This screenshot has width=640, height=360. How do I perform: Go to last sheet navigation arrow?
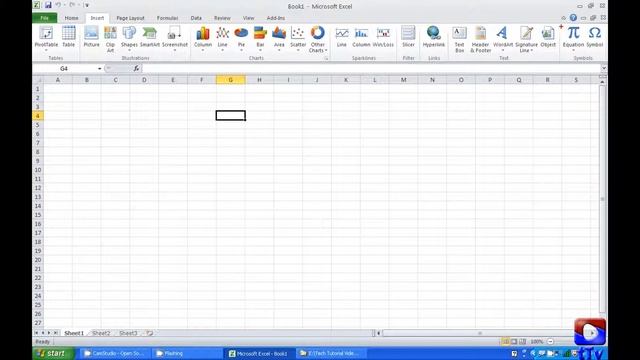tap(56, 333)
